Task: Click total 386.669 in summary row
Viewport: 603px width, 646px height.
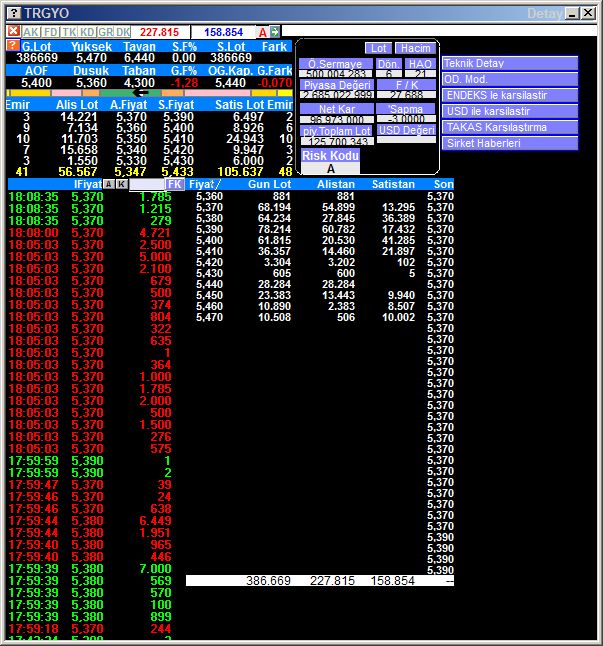Action: point(268,580)
